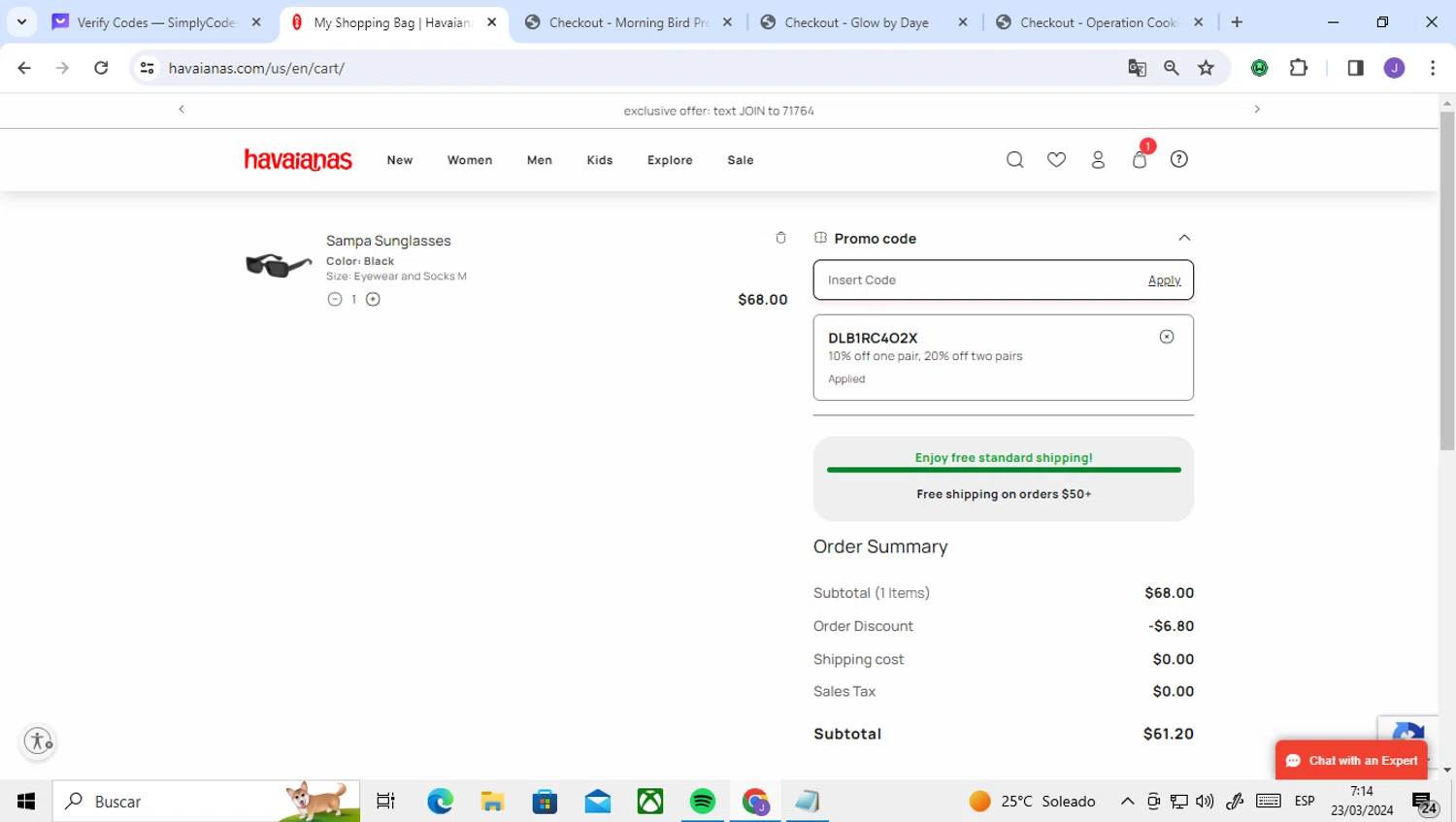Toggle the browser side panel
Viewport: 1456px width, 822px height.
(x=1356, y=68)
